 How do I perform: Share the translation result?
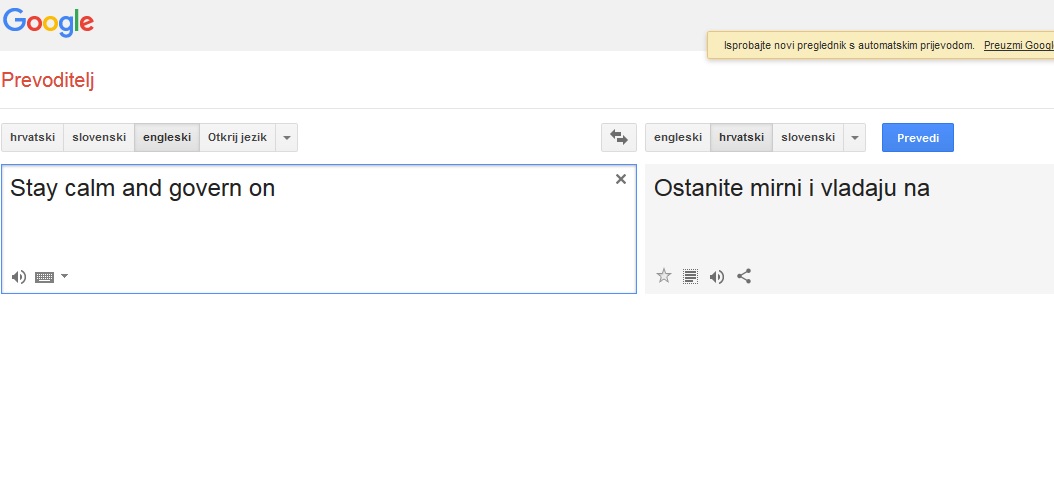[744, 276]
